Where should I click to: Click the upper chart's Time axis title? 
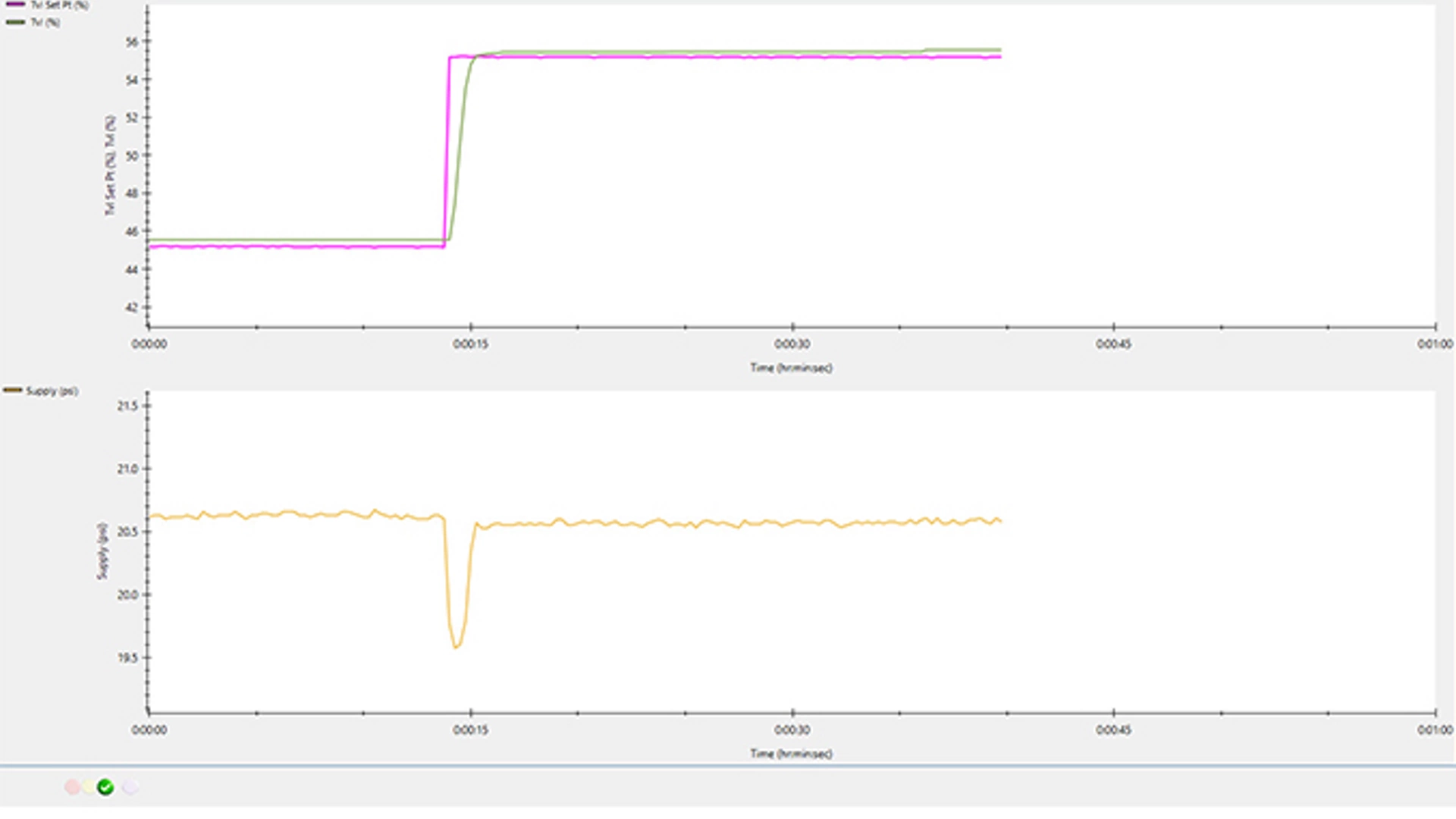791,368
